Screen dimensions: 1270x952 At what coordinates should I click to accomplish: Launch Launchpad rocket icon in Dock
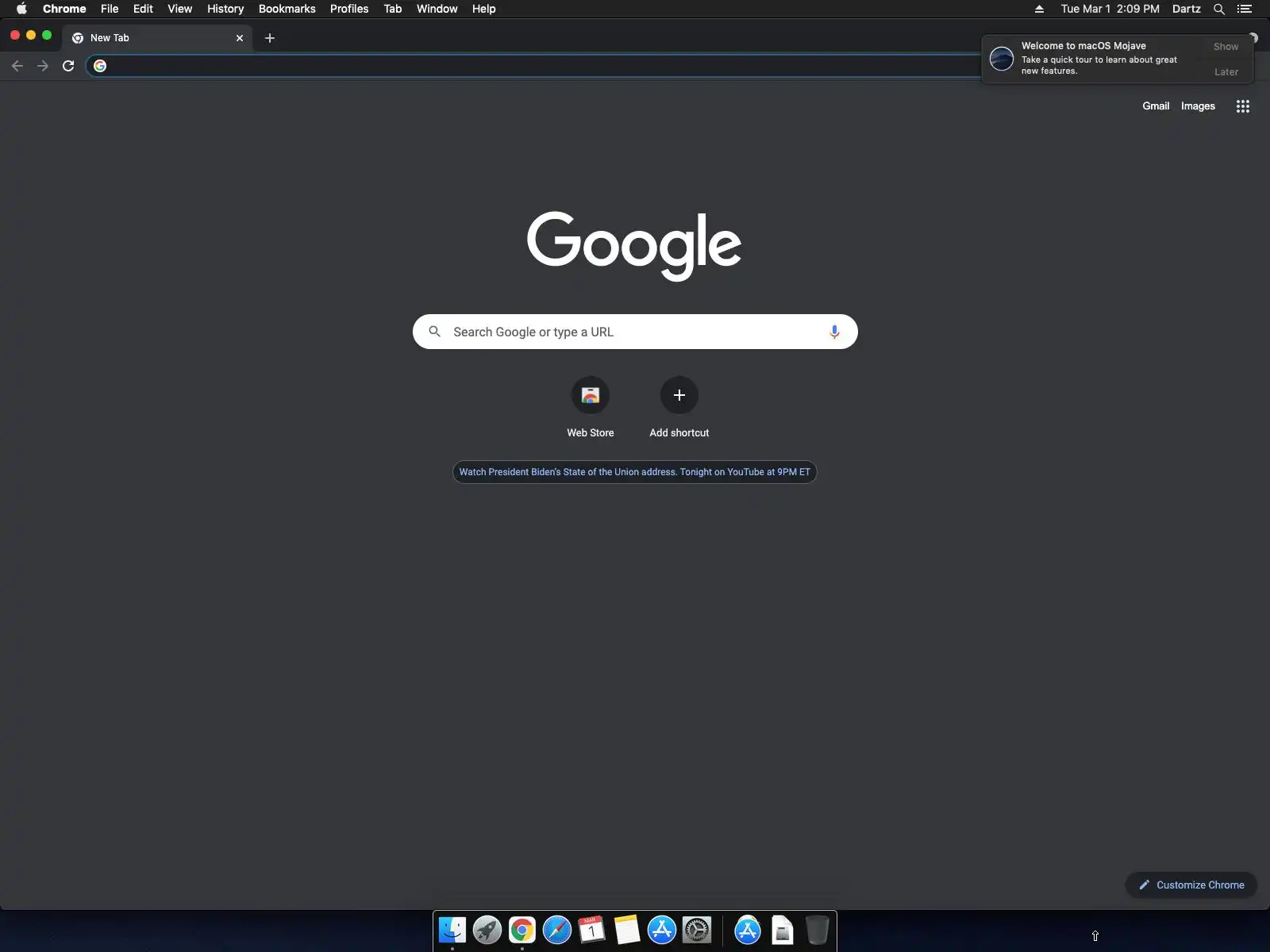click(x=487, y=930)
